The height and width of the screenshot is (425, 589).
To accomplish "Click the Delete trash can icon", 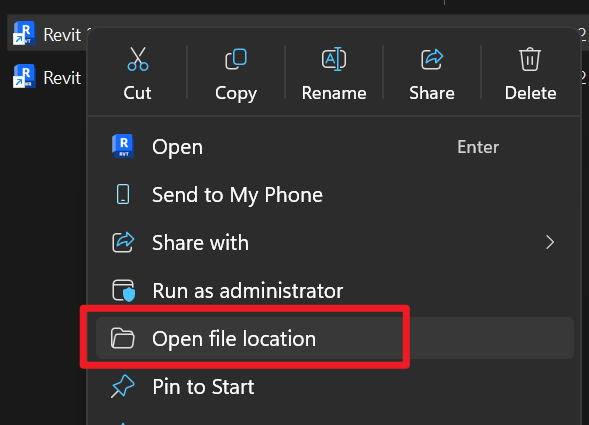I will click(x=530, y=59).
